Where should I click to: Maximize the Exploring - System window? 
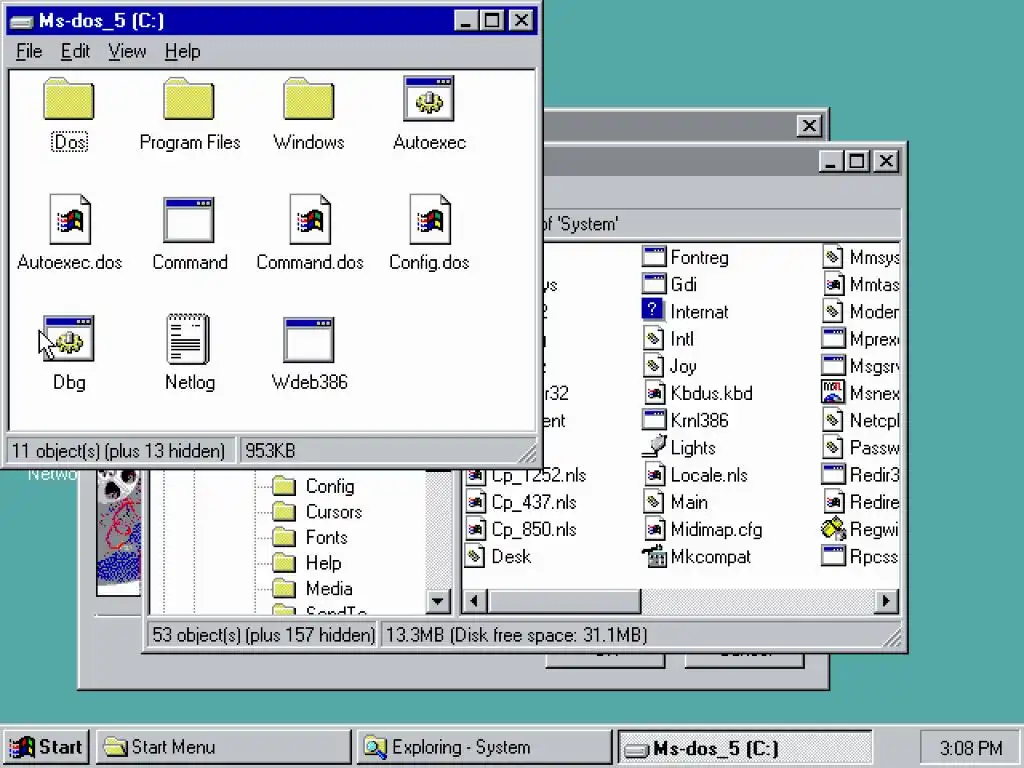point(857,161)
